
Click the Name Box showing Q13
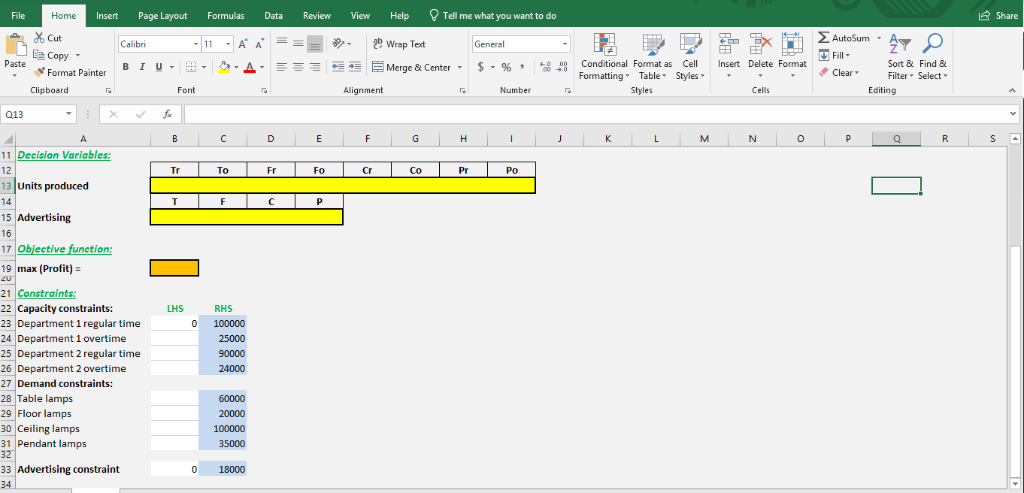(33, 114)
